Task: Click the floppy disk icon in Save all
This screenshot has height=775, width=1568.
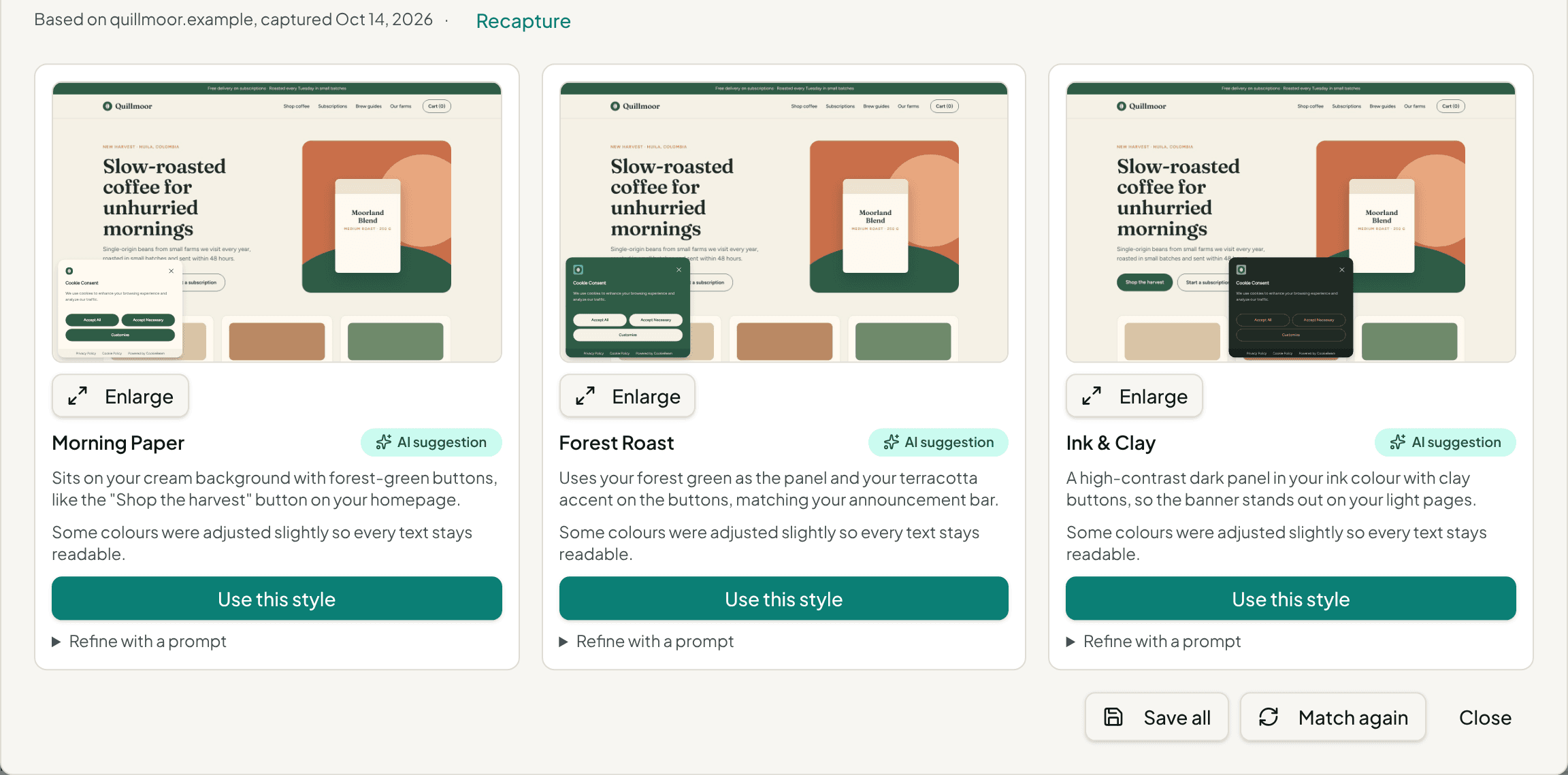Action: pyautogui.click(x=1113, y=717)
